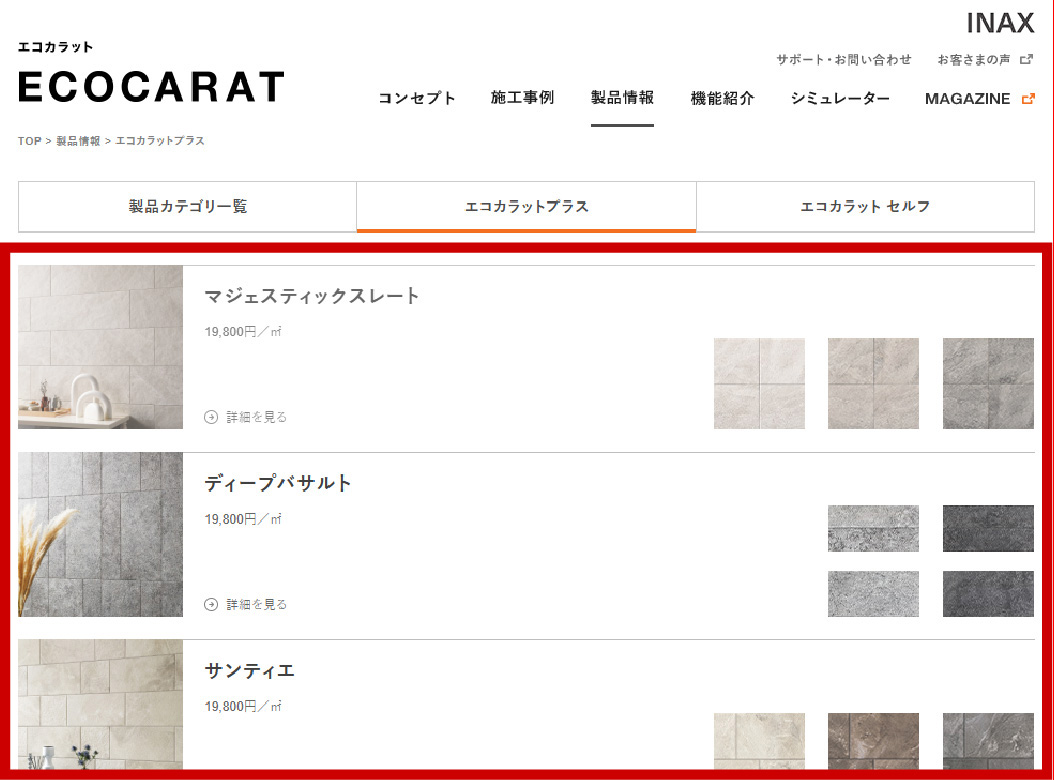Select the darkest gray マジェスティックスレート swatch

(x=988, y=383)
